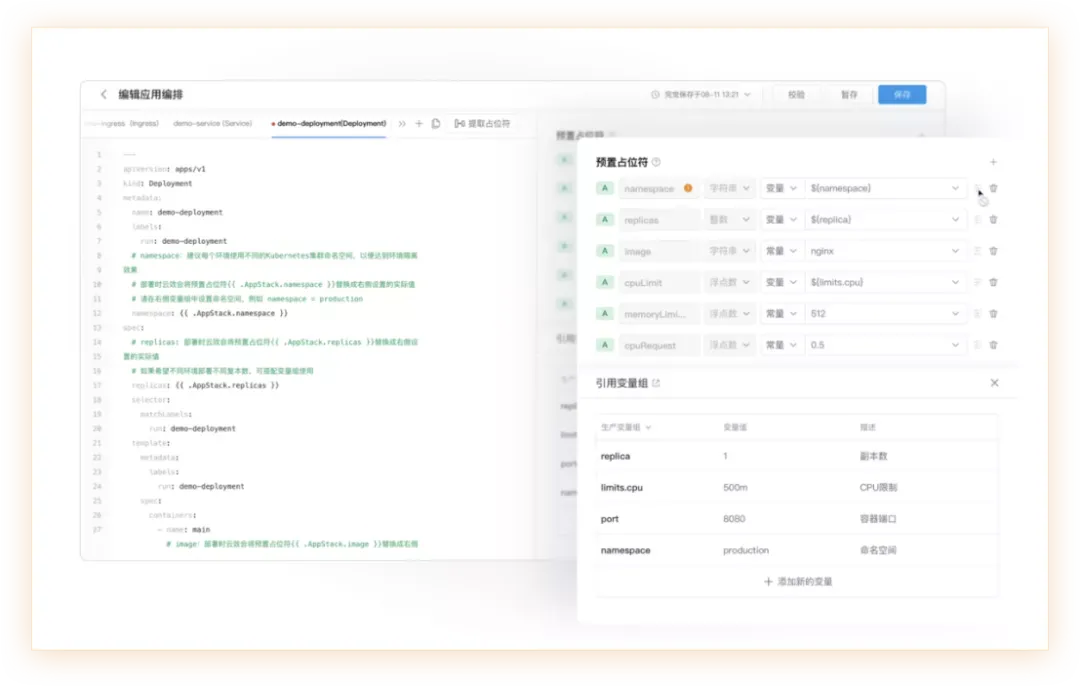The width and height of the screenshot is (1080, 686).
Task: Close the 引用变量组 panel
Action: [994, 383]
